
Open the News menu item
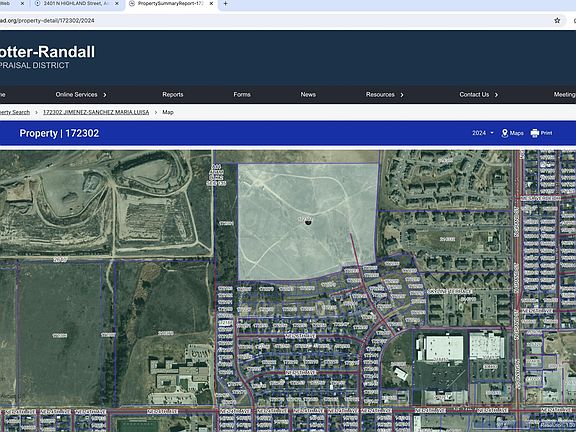click(308, 95)
